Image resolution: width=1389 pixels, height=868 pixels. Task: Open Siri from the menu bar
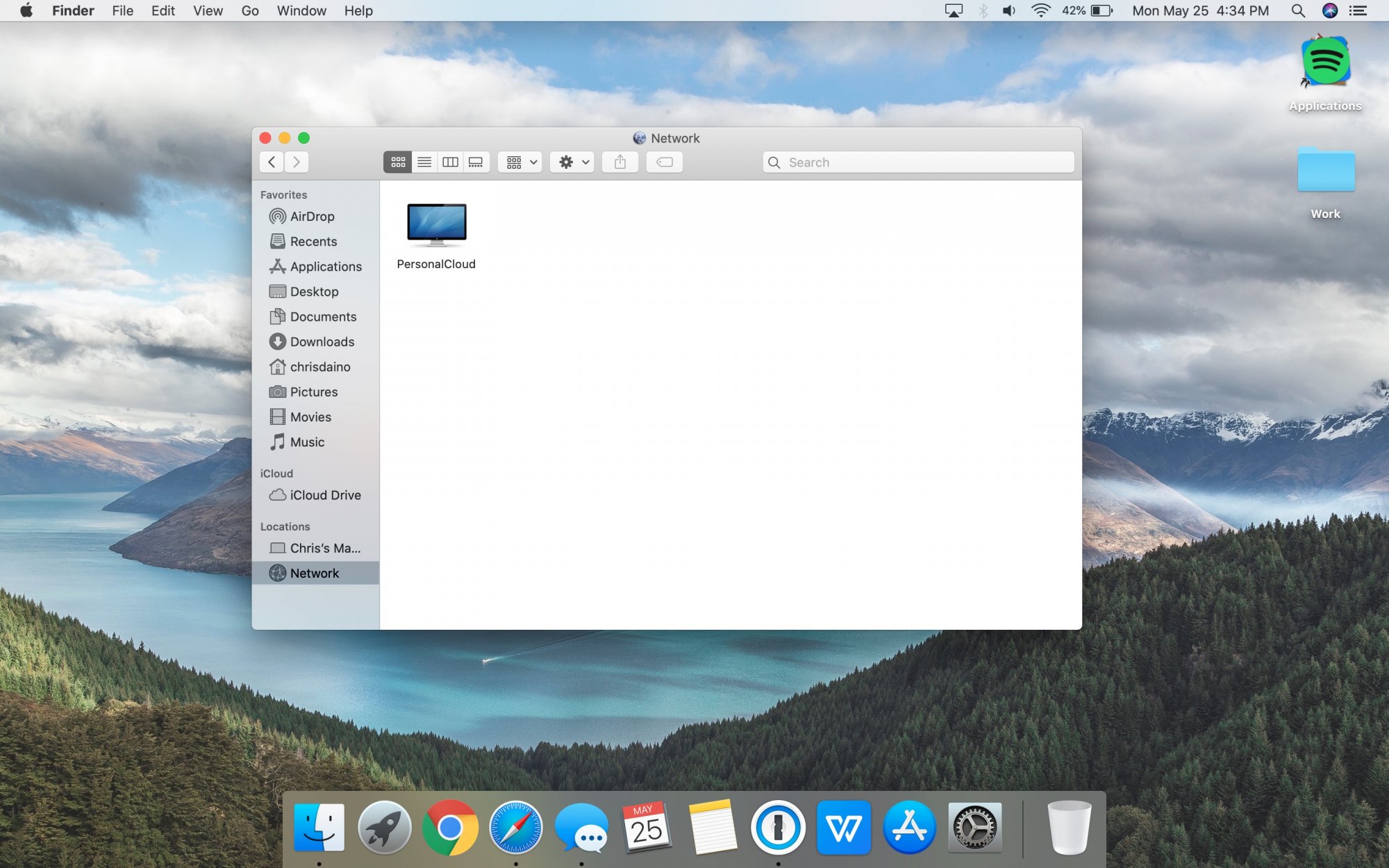click(1329, 10)
